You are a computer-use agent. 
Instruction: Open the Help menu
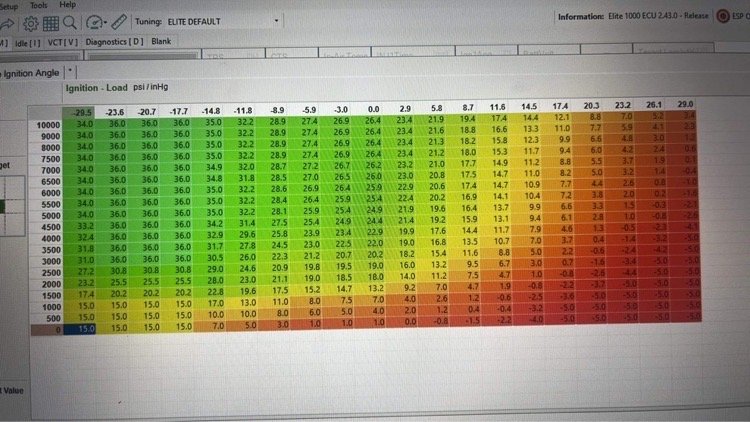tap(68, 5)
